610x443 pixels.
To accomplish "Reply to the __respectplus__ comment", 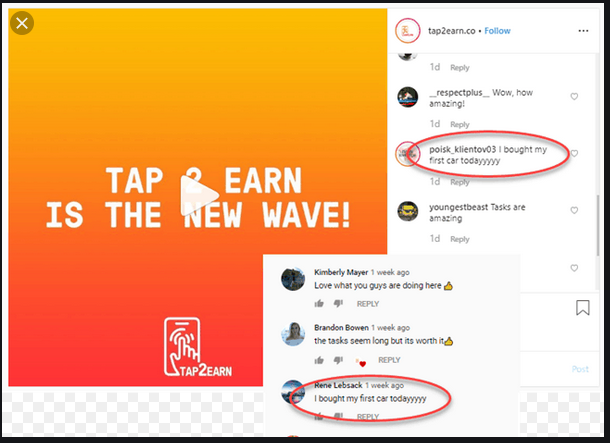I will coord(460,124).
